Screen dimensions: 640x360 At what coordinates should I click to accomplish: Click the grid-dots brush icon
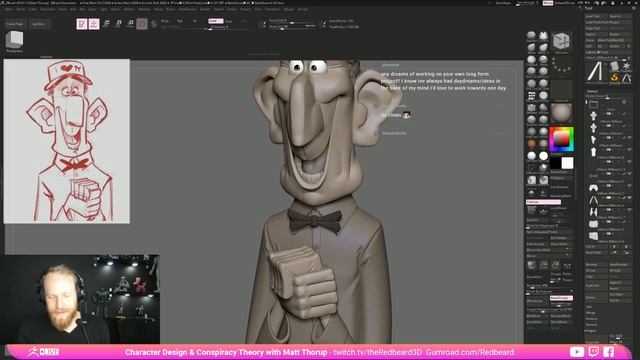tap(531, 96)
